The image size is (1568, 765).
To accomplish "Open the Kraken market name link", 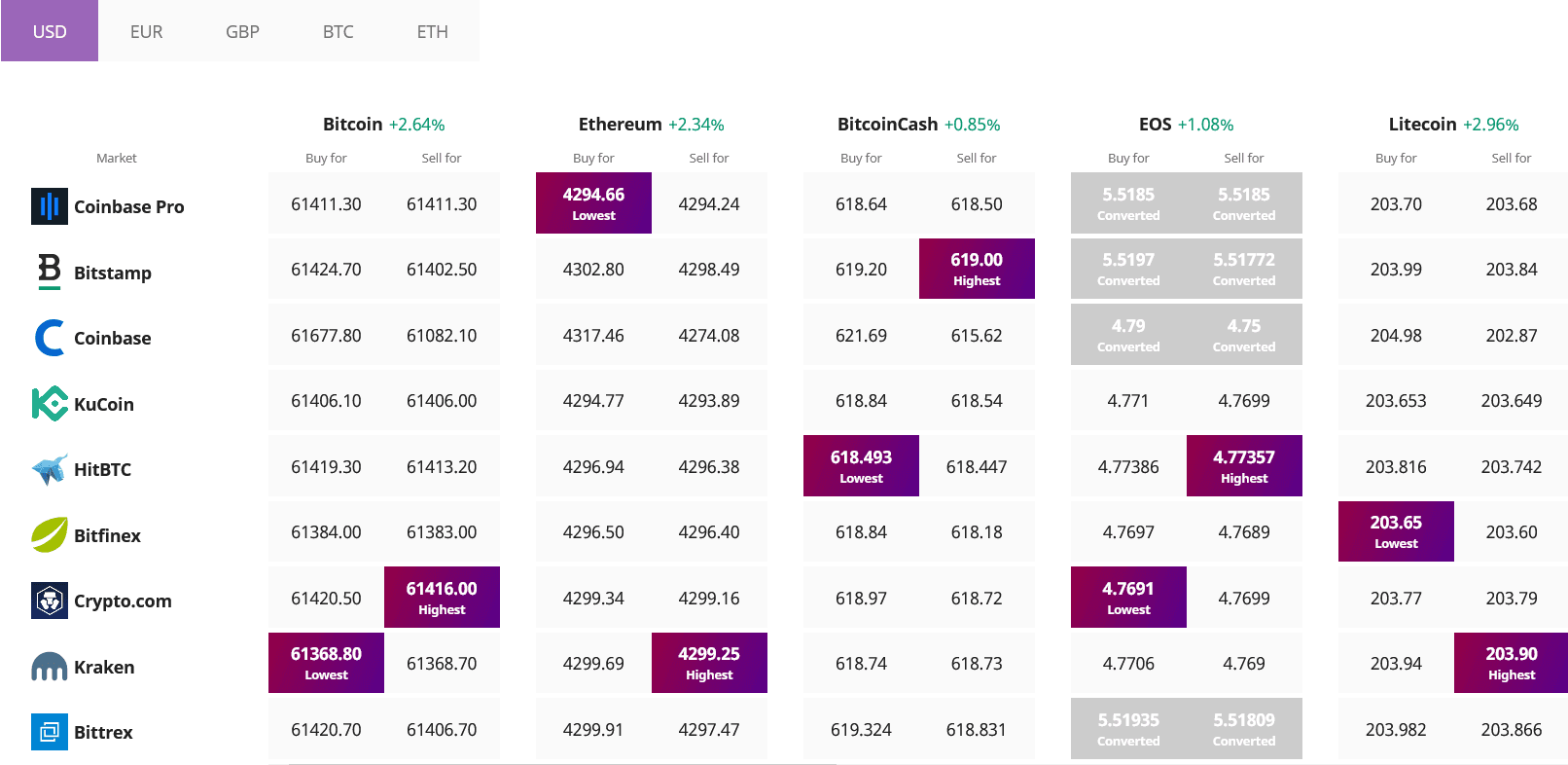I will point(104,667).
